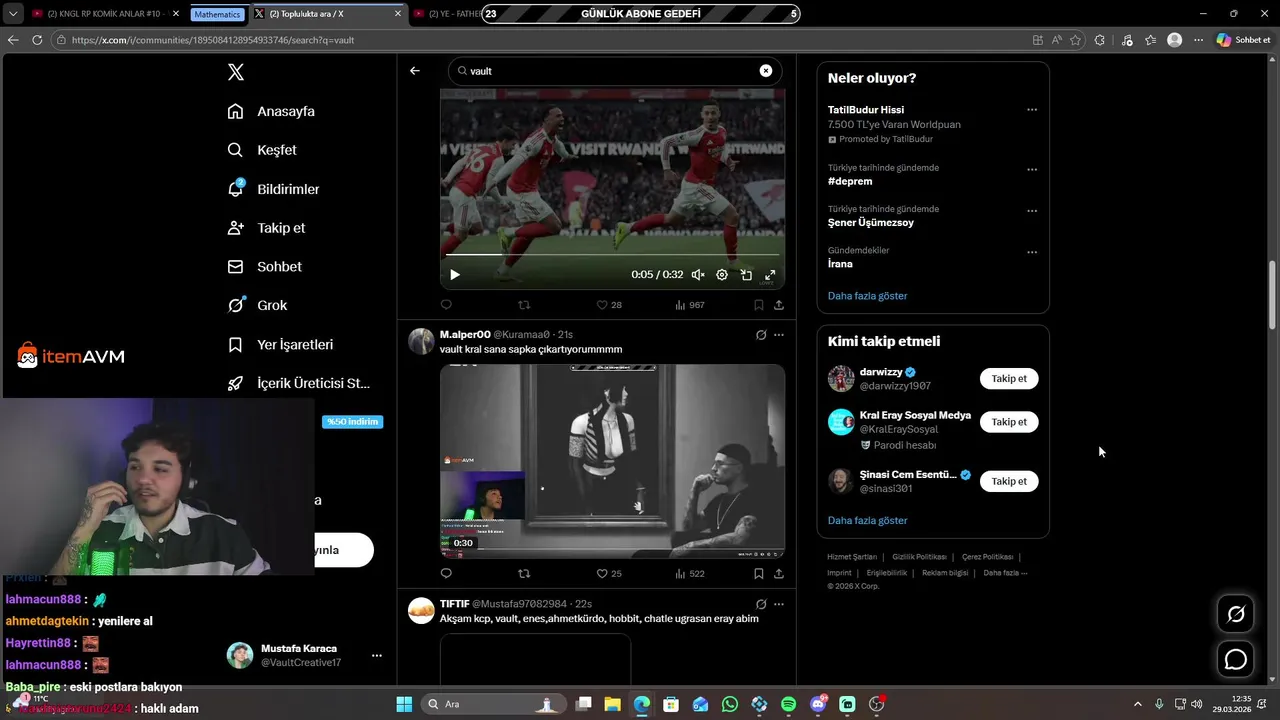
Task: Clear the vault search text
Action: (x=766, y=71)
